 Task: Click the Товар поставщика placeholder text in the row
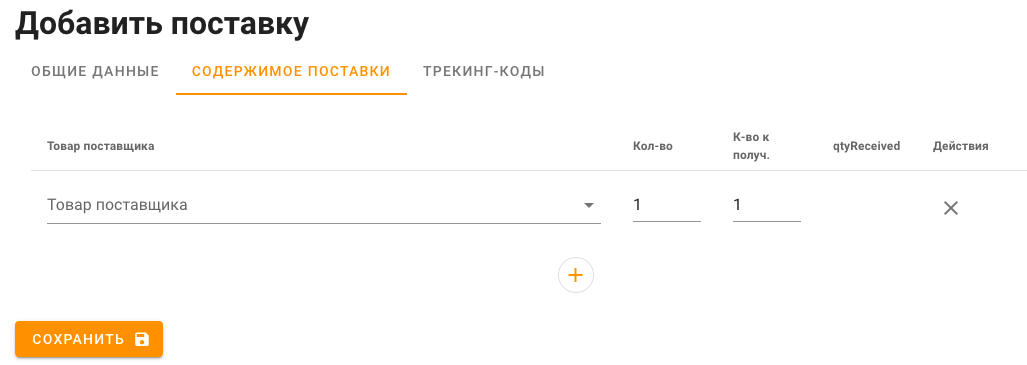117,205
